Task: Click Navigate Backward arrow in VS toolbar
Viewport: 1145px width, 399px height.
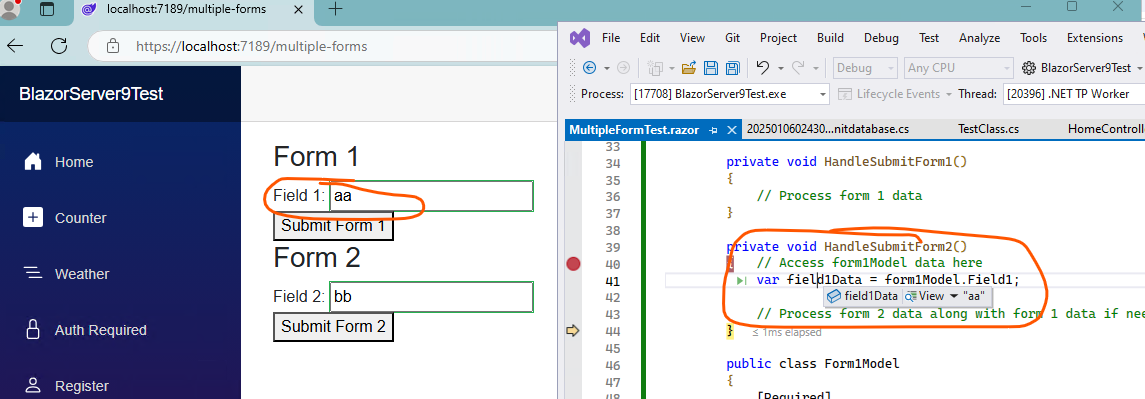Action: (x=590, y=68)
